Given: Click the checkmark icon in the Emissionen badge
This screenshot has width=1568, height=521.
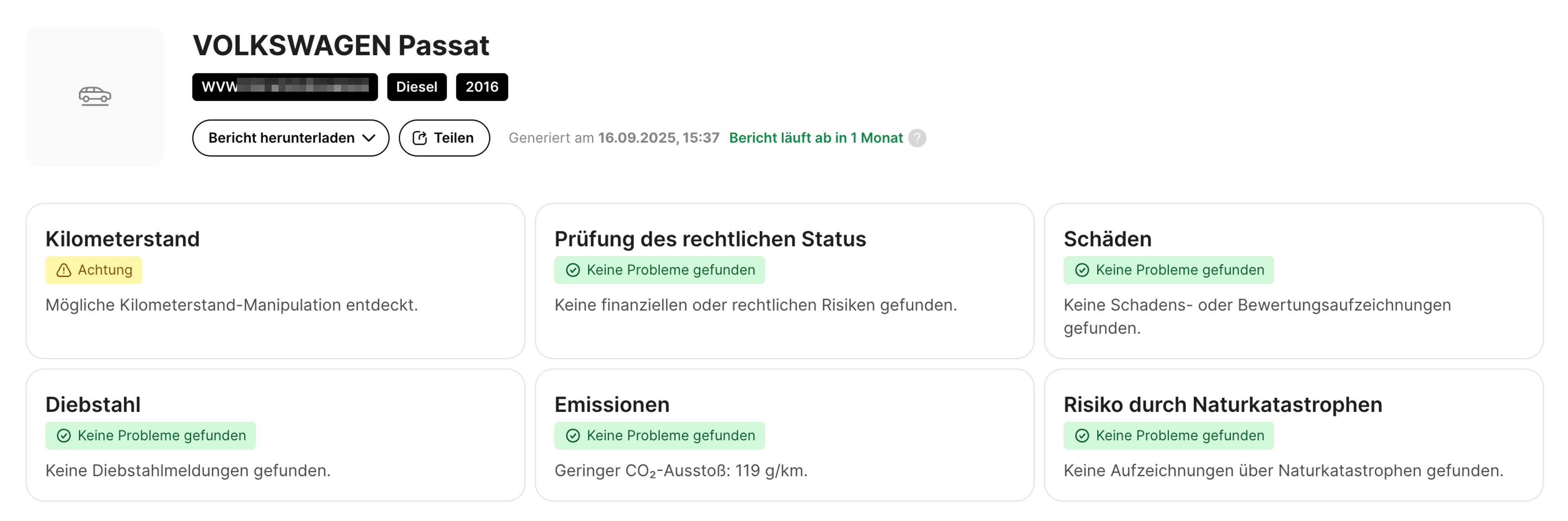Looking at the screenshot, I should pyautogui.click(x=573, y=435).
